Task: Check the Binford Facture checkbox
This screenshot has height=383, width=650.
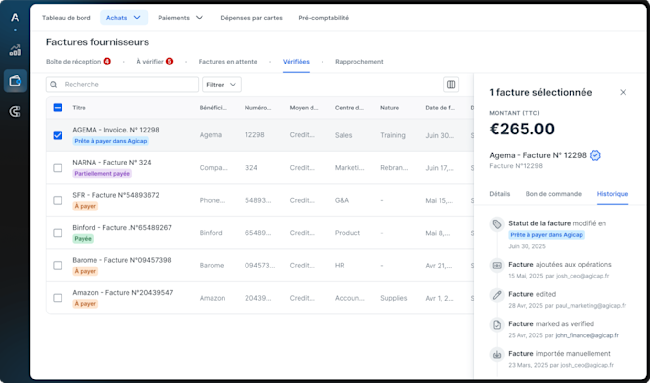Action: [x=58, y=233]
